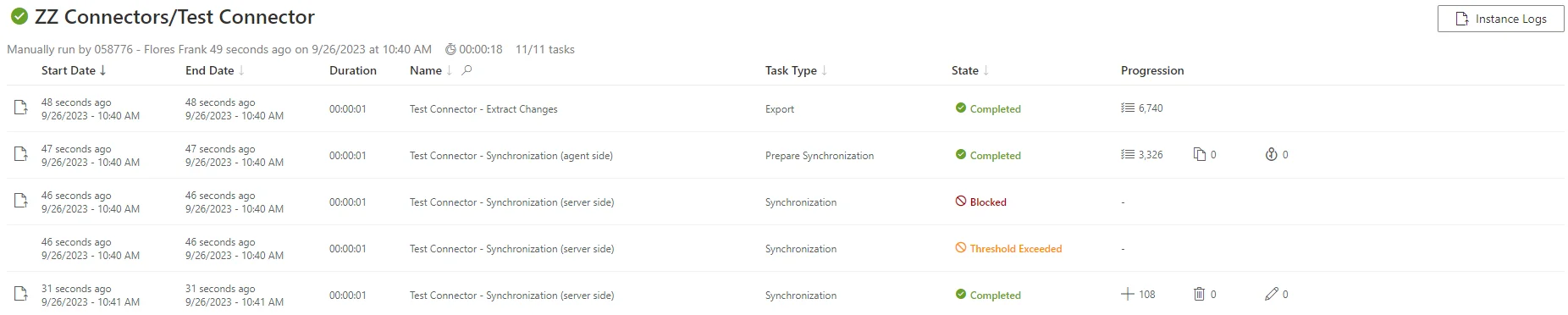Click the green success icon beside job title

19,17
